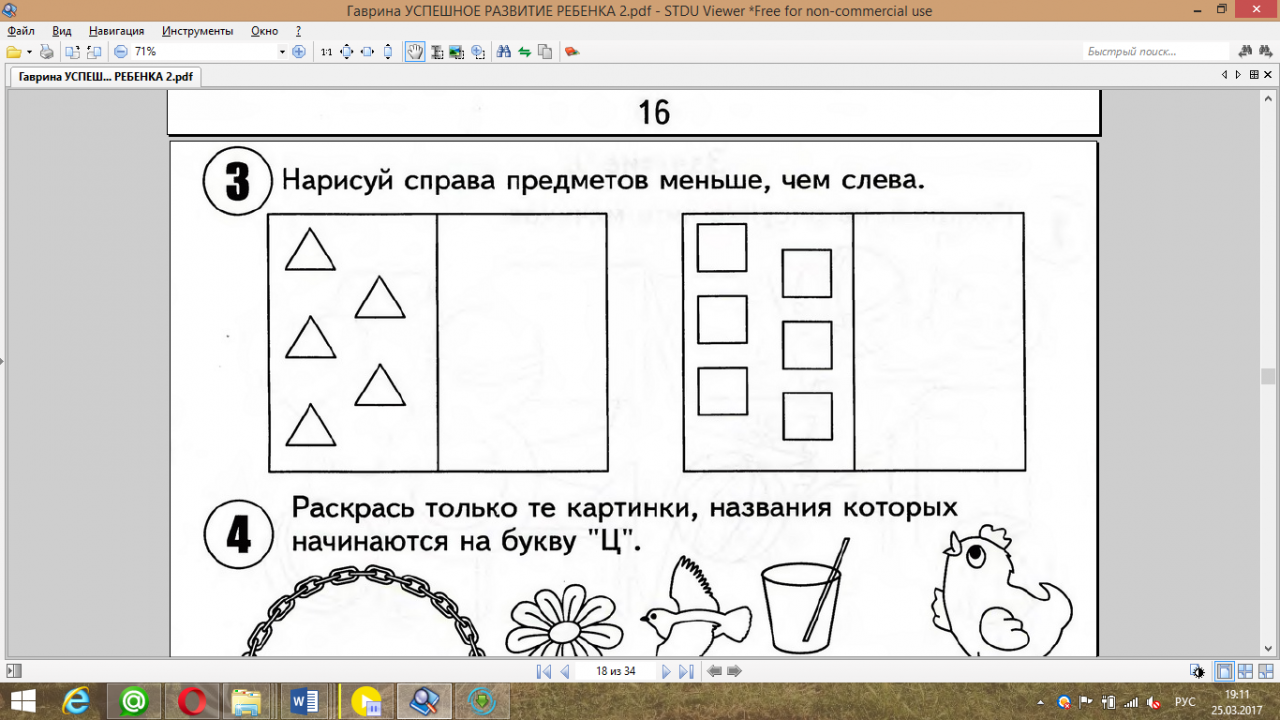Screen dimensions: 1280x720
Task: Go to the previous page
Action: pos(565,671)
